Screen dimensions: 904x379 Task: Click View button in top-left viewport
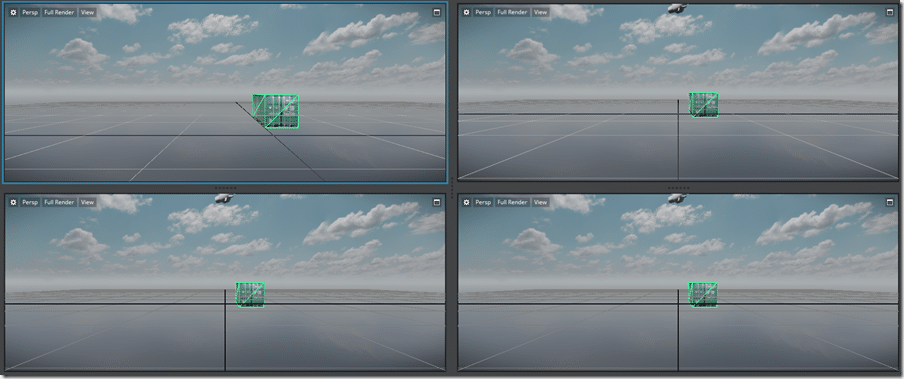87,12
